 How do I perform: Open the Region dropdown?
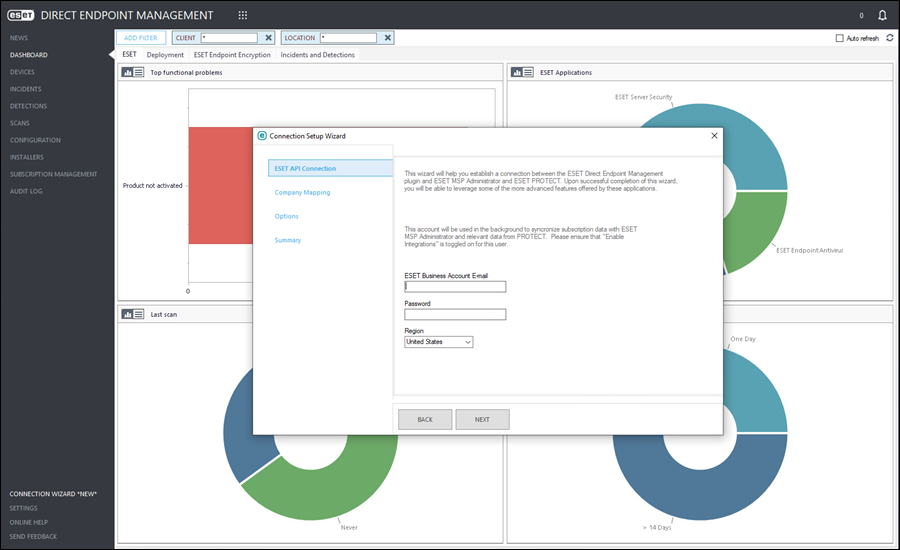[439, 342]
